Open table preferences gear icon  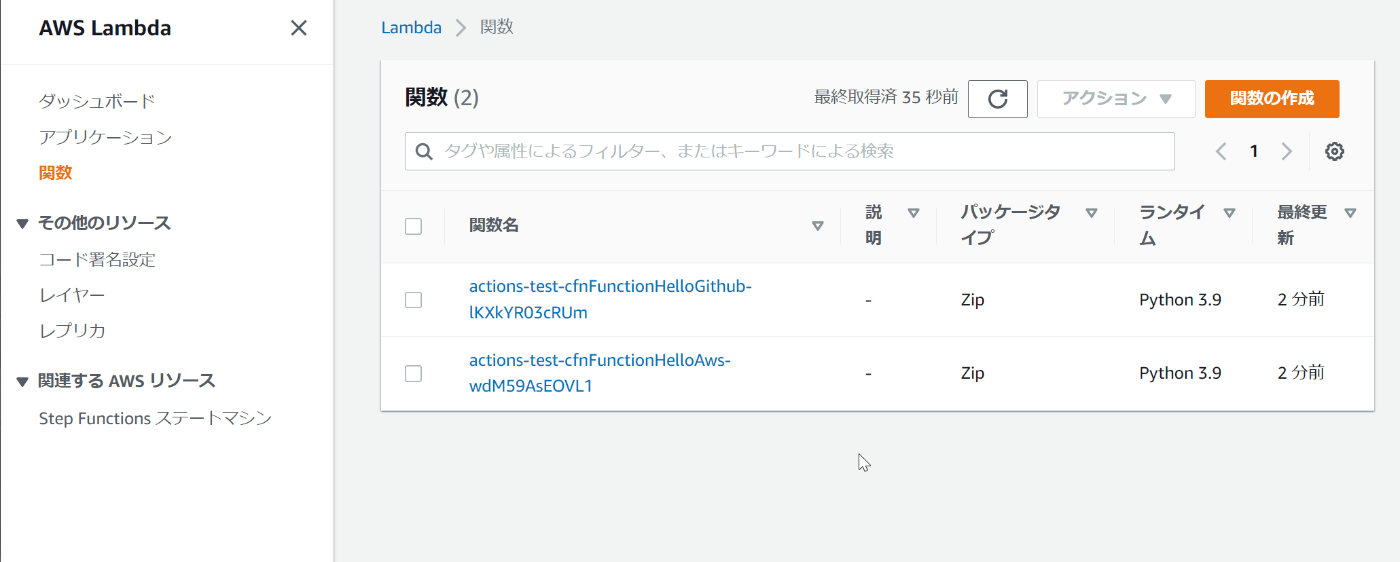1334,151
